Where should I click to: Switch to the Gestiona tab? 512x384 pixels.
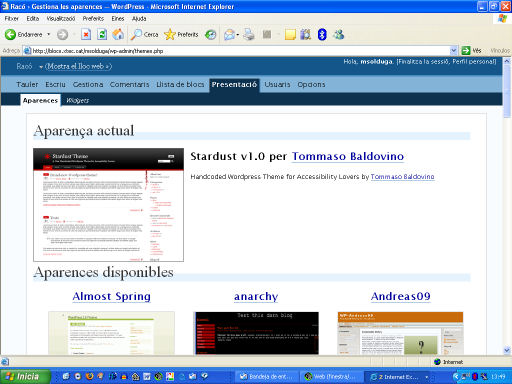88,85
